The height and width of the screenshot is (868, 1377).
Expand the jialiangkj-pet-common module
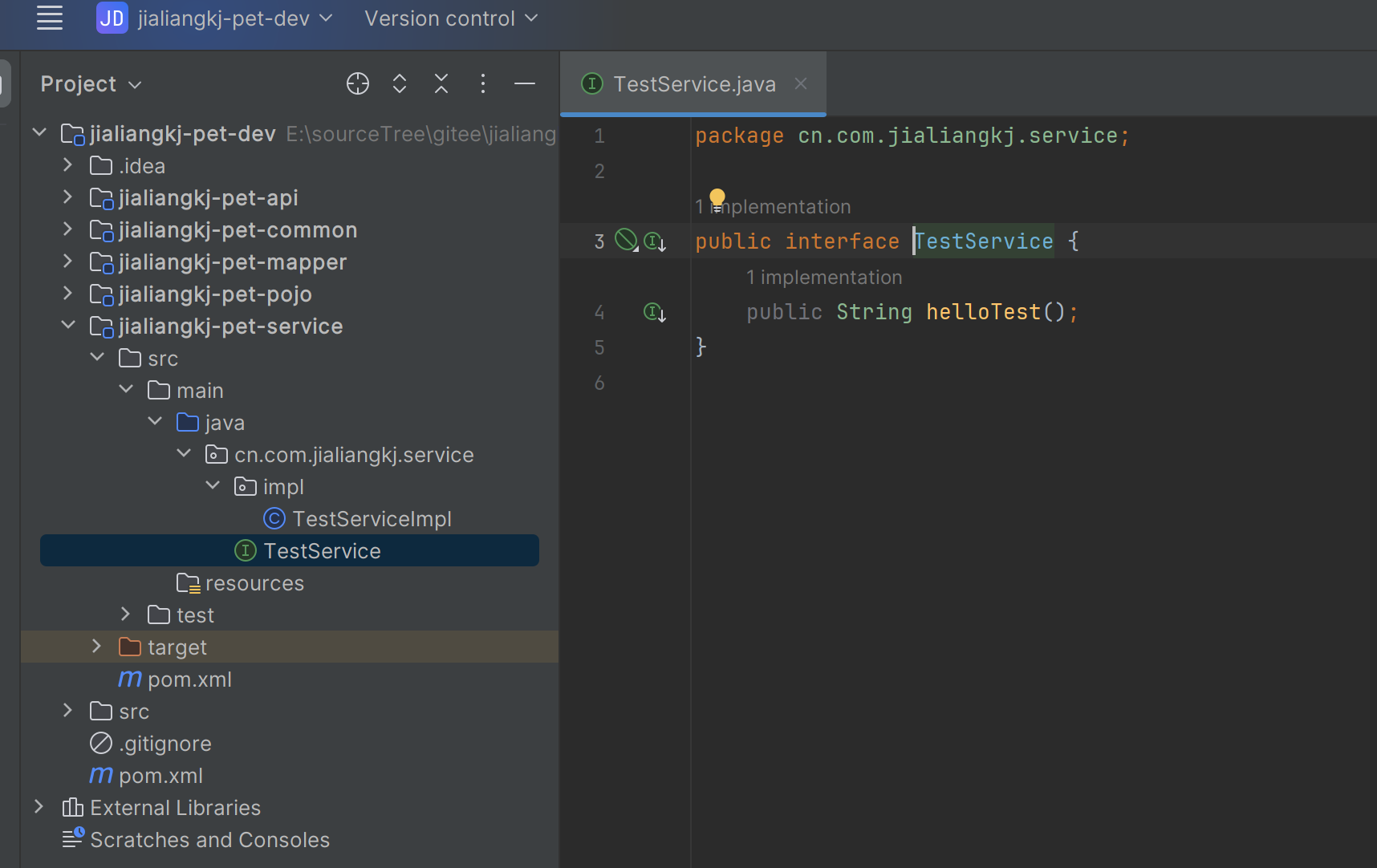coord(68,229)
